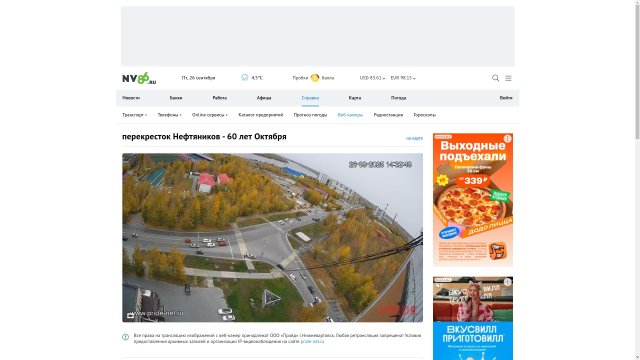Click the top gray advertisement banner
Viewport: 640px width, 360px height.
point(318,36)
